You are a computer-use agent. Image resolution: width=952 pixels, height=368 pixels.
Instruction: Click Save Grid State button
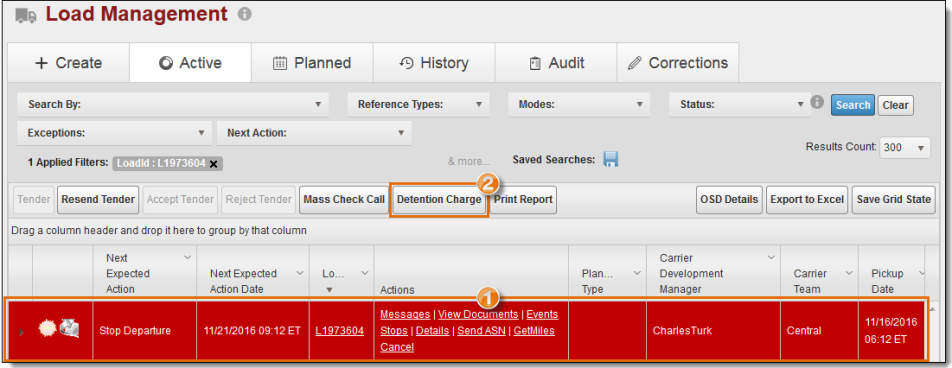click(x=893, y=199)
